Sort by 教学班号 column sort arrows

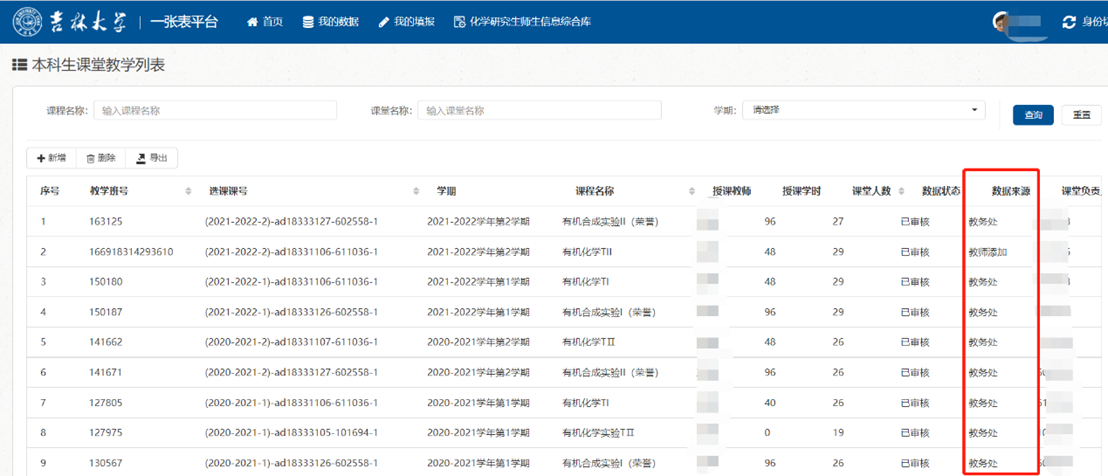pos(189,191)
